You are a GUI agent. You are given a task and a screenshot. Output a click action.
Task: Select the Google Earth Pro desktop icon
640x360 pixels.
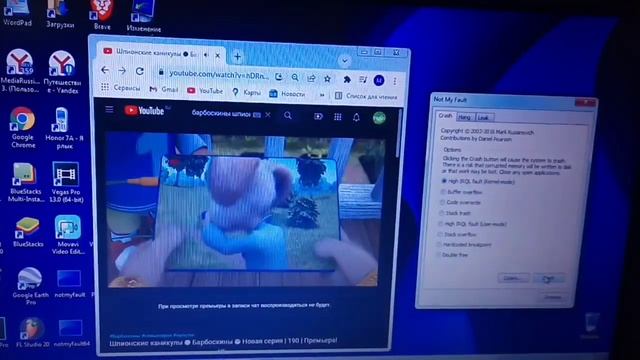click(x=31, y=286)
